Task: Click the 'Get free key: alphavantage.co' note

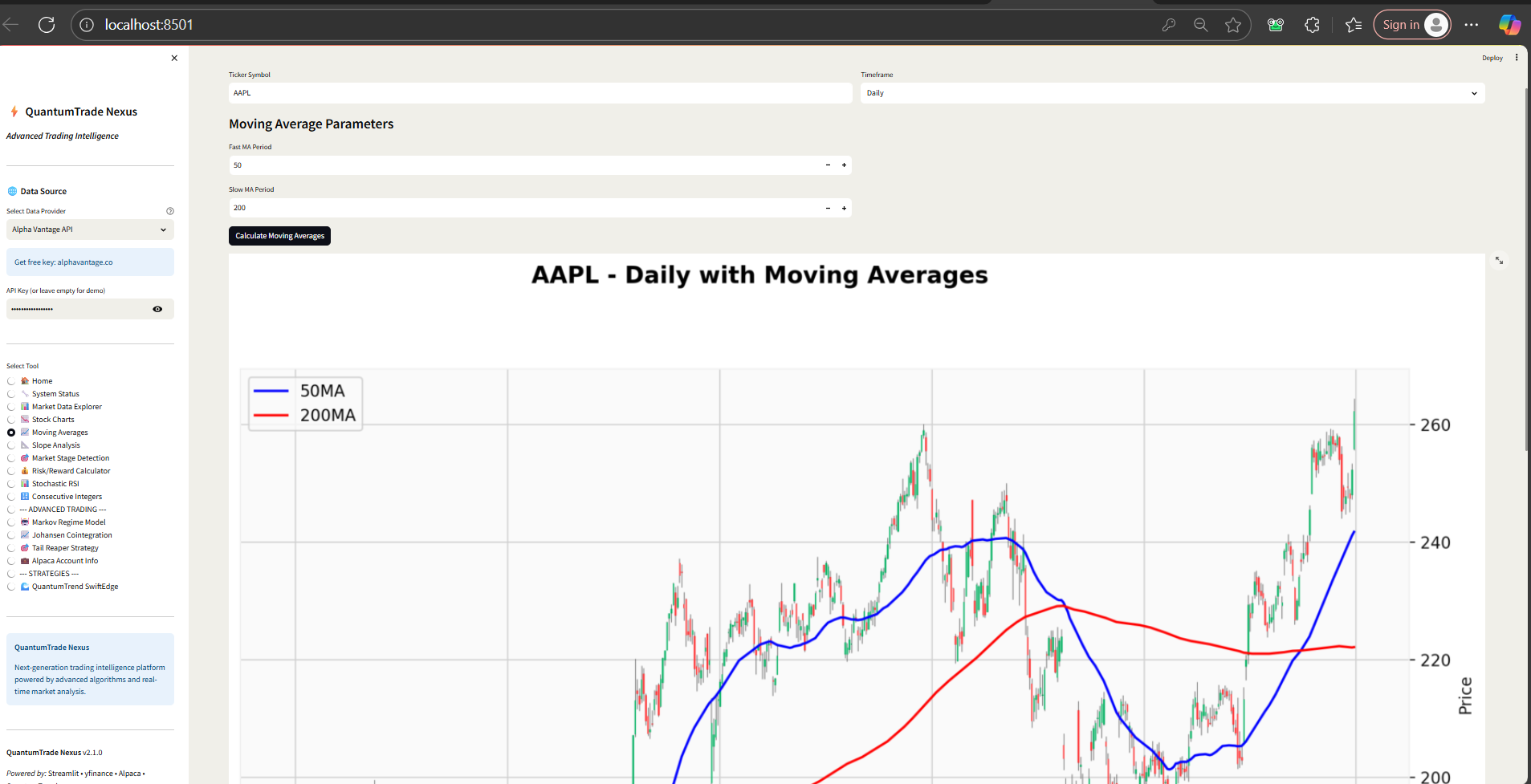Action: pos(90,262)
